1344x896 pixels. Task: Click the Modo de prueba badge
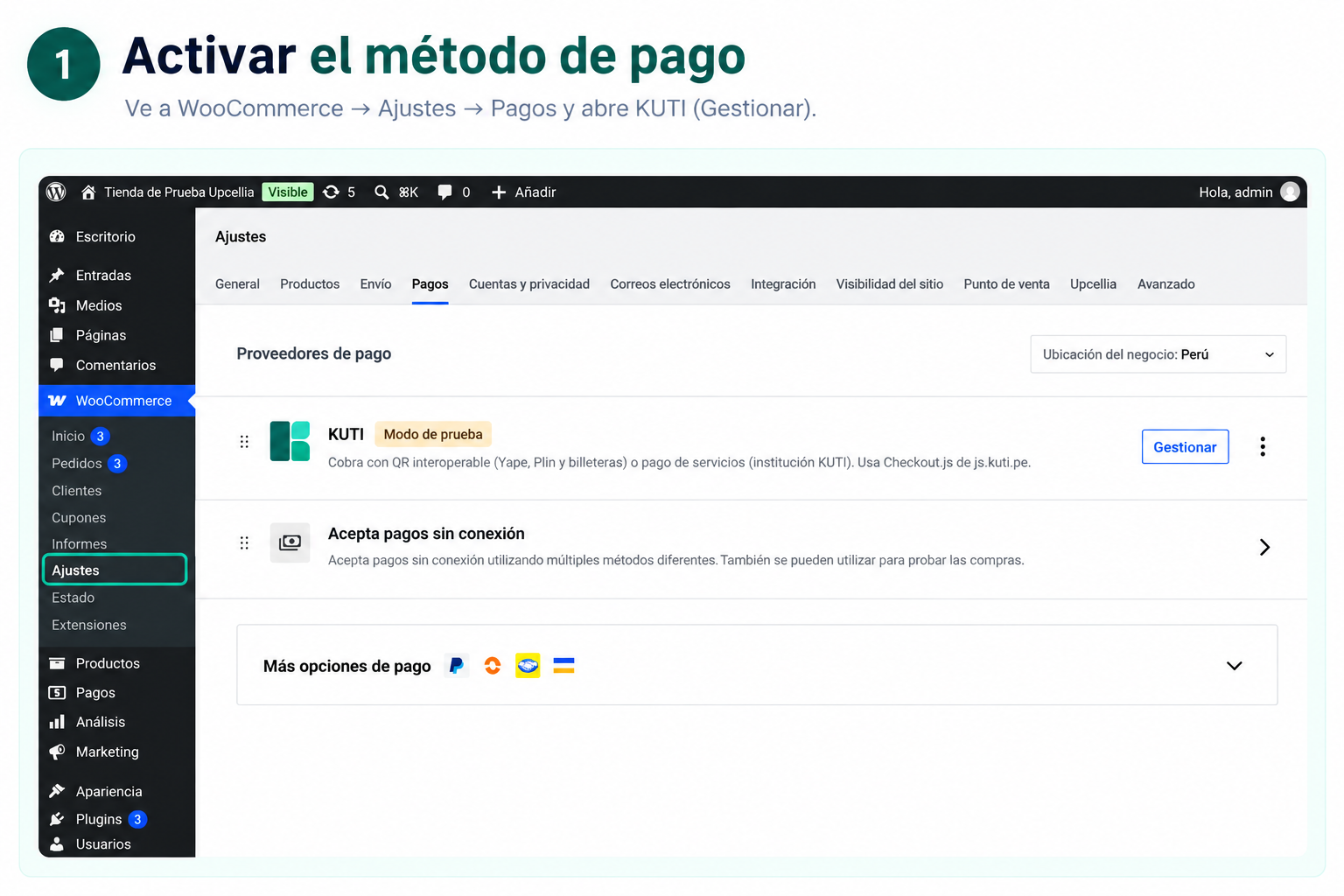coord(433,434)
